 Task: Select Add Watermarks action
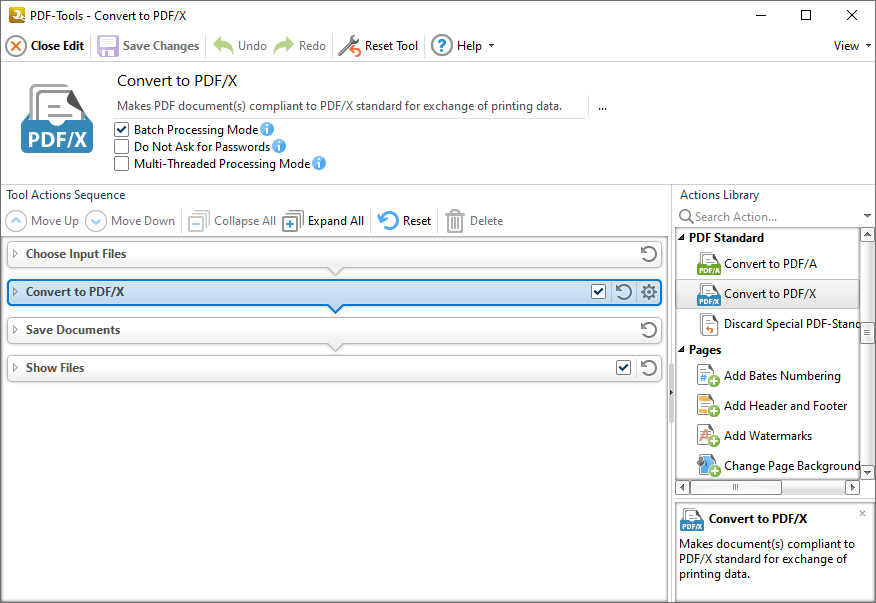tap(768, 436)
